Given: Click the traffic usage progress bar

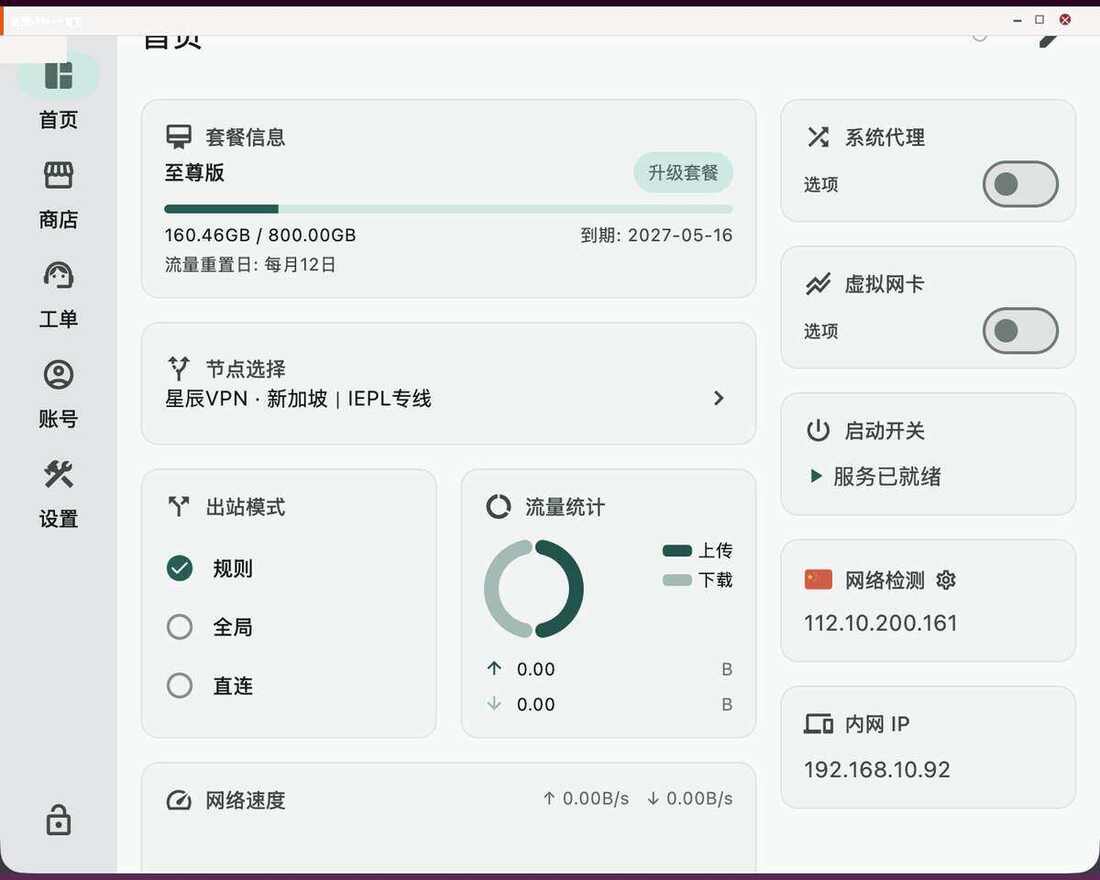Looking at the screenshot, I should 448,209.
